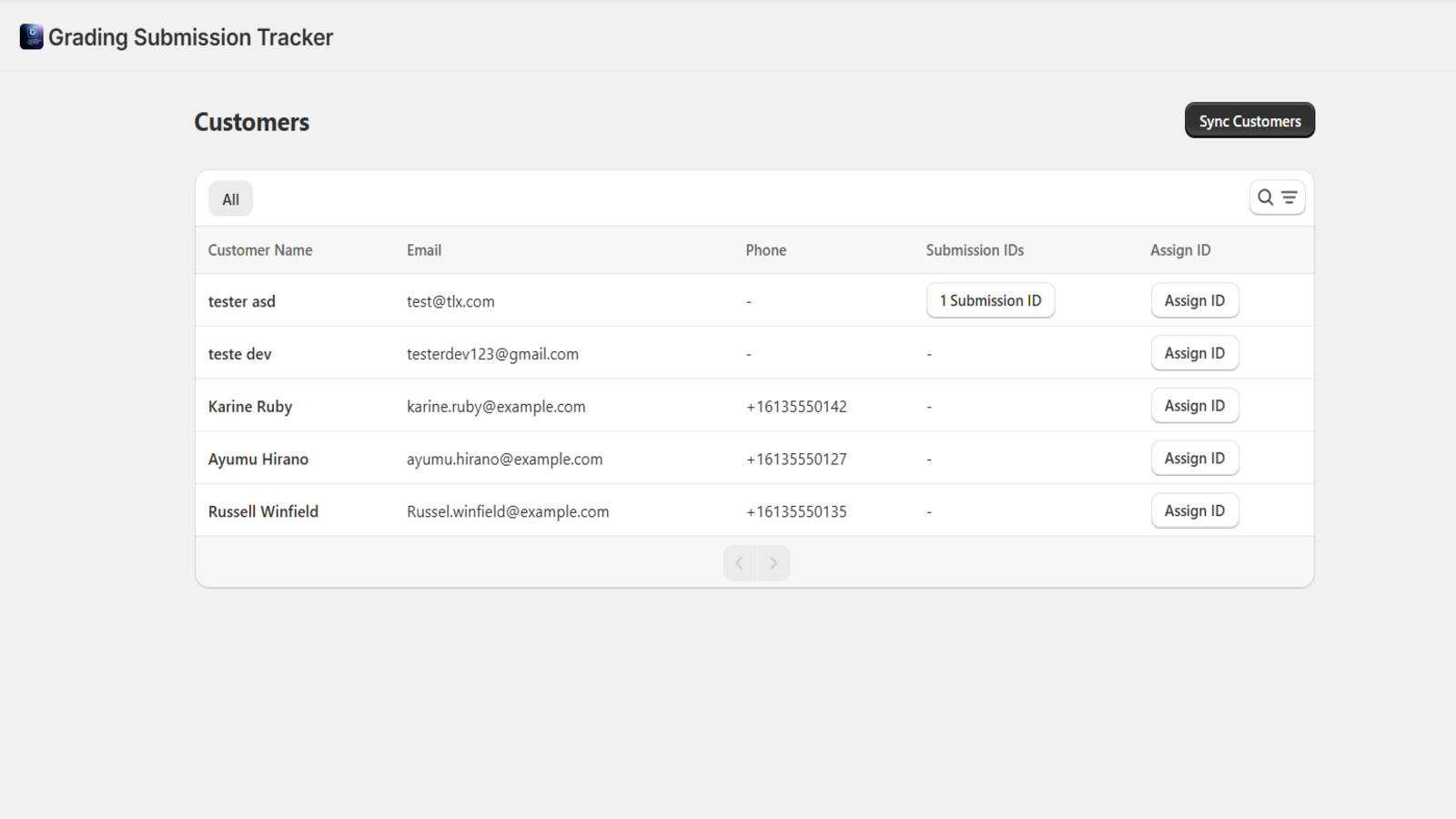Image resolution: width=1456 pixels, height=819 pixels.
Task: Select the All filter tab
Action: tap(230, 198)
